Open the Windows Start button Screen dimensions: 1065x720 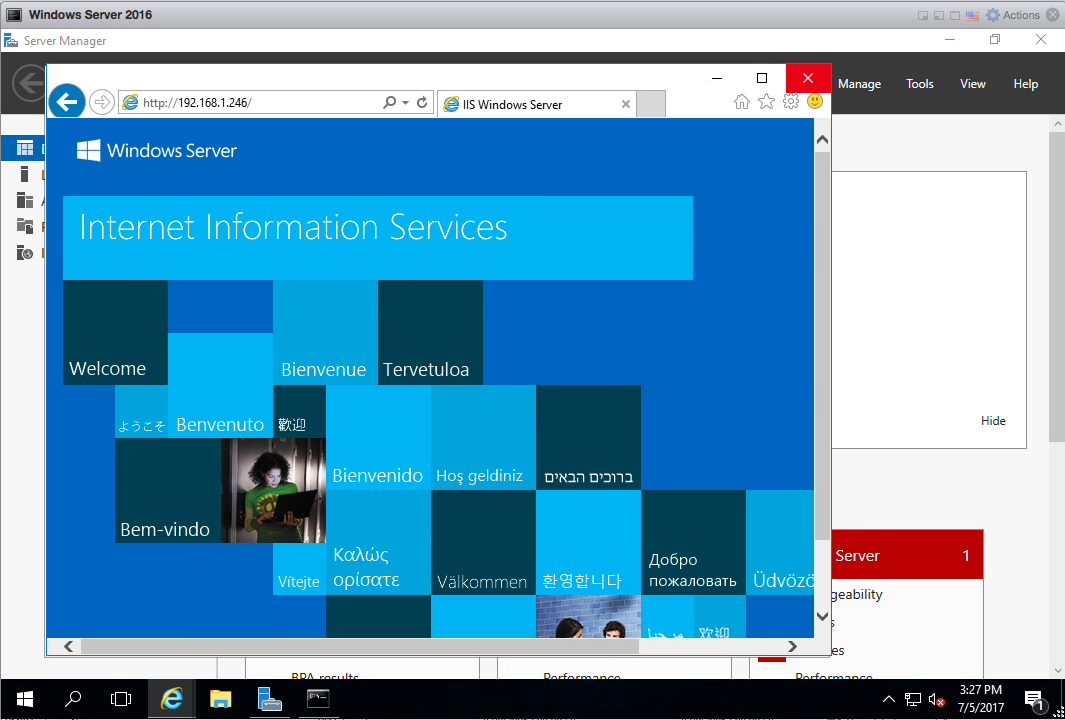click(25, 699)
